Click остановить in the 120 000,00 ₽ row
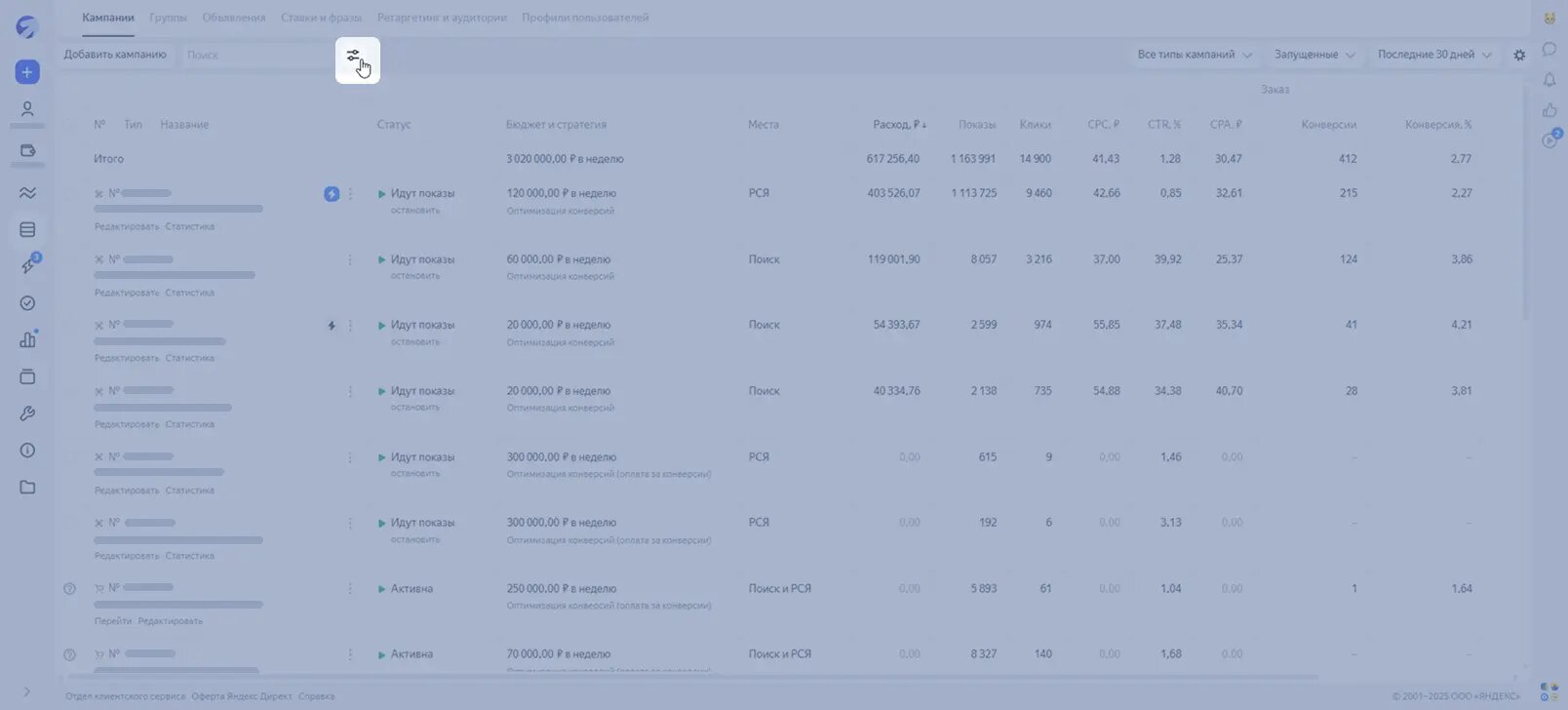1568x710 pixels. click(x=415, y=211)
